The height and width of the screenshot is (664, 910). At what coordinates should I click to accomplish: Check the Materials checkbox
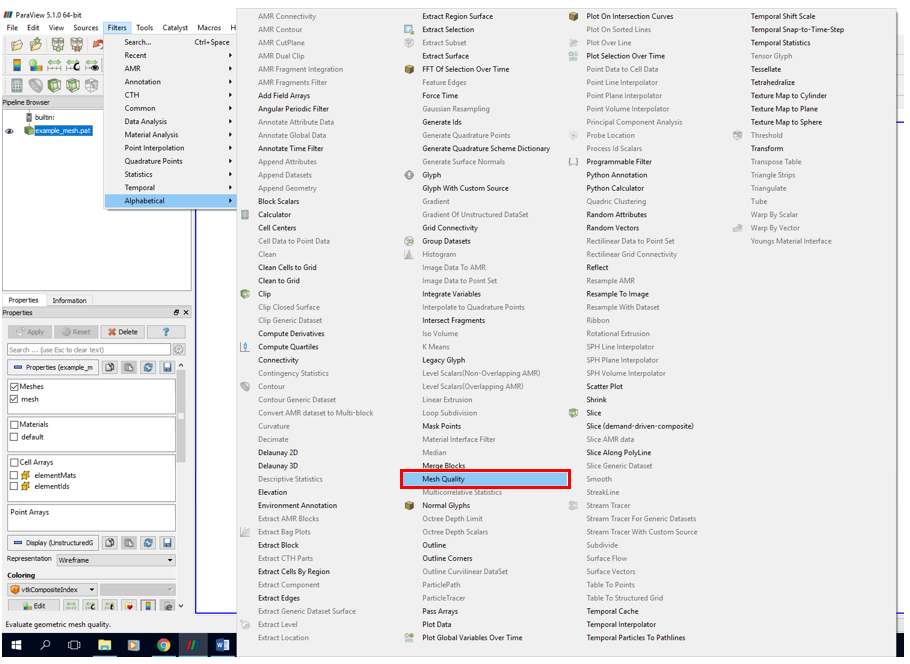(x=14, y=424)
